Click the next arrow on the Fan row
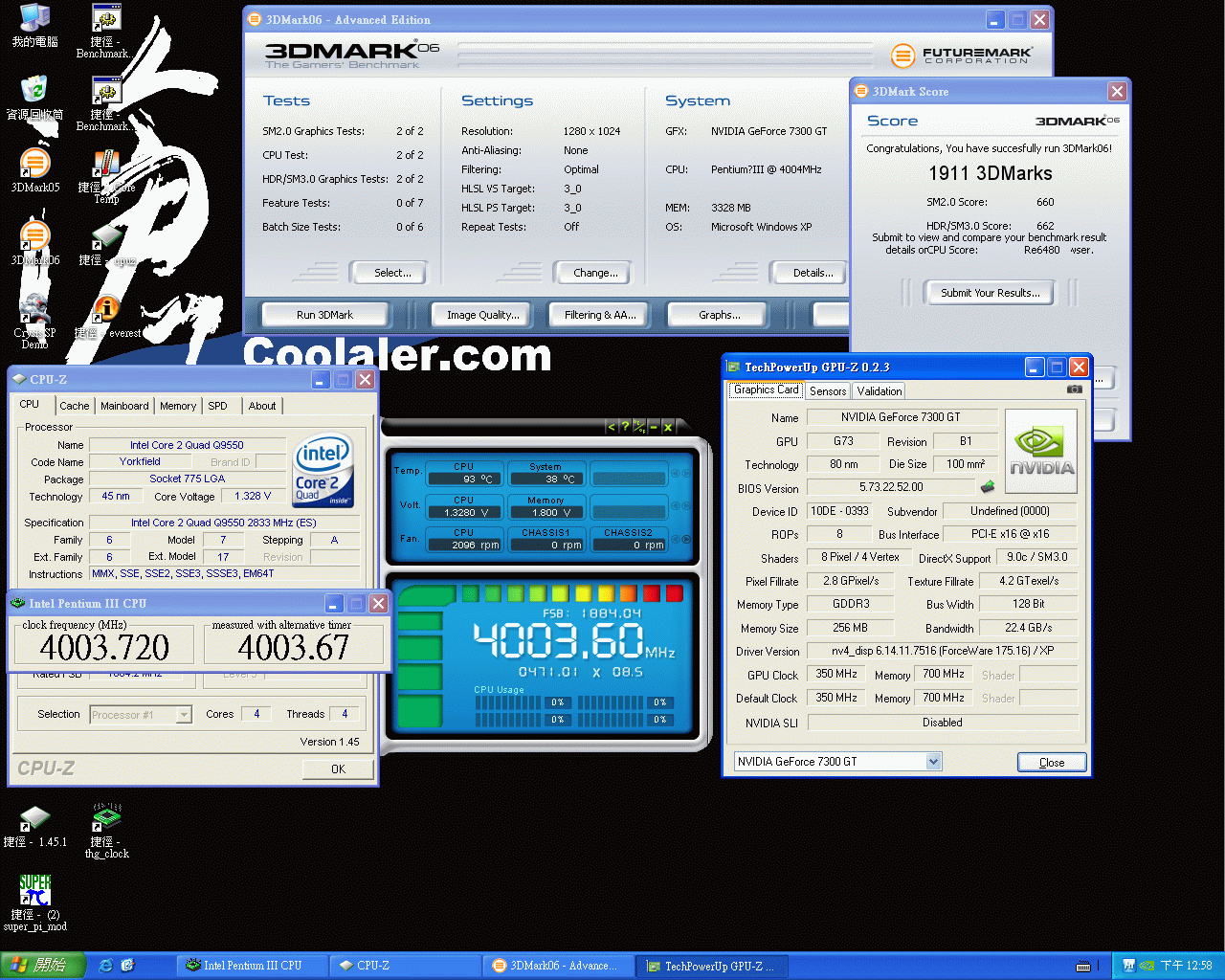This screenshot has width=1225, height=980. (x=686, y=540)
